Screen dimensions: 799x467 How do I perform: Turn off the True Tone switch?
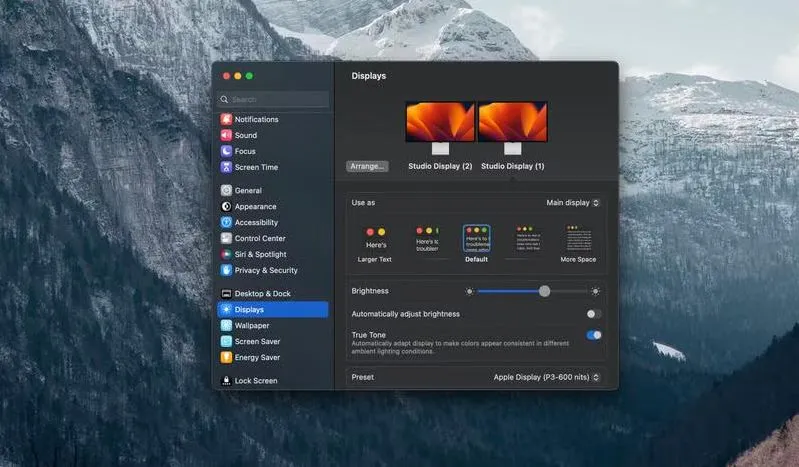point(594,335)
